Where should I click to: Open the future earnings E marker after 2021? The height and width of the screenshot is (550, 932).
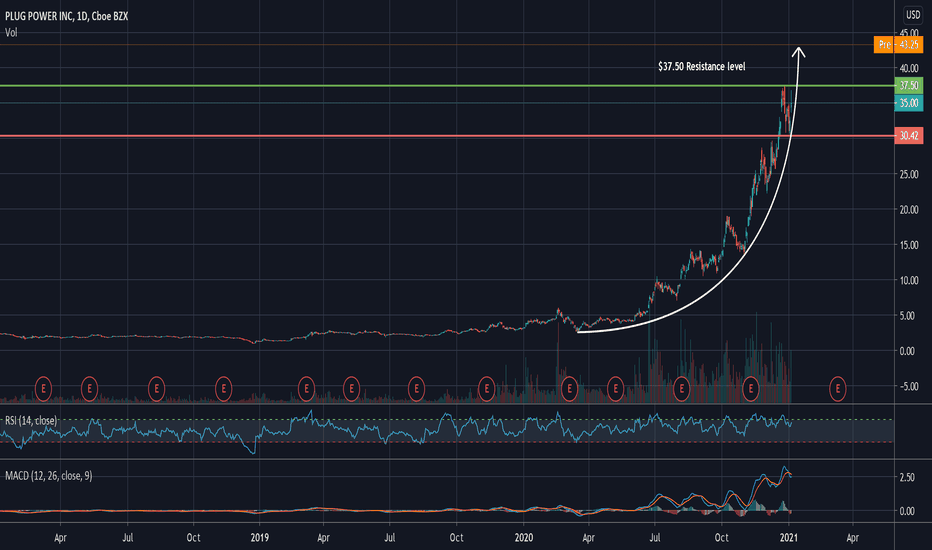coord(837,389)
